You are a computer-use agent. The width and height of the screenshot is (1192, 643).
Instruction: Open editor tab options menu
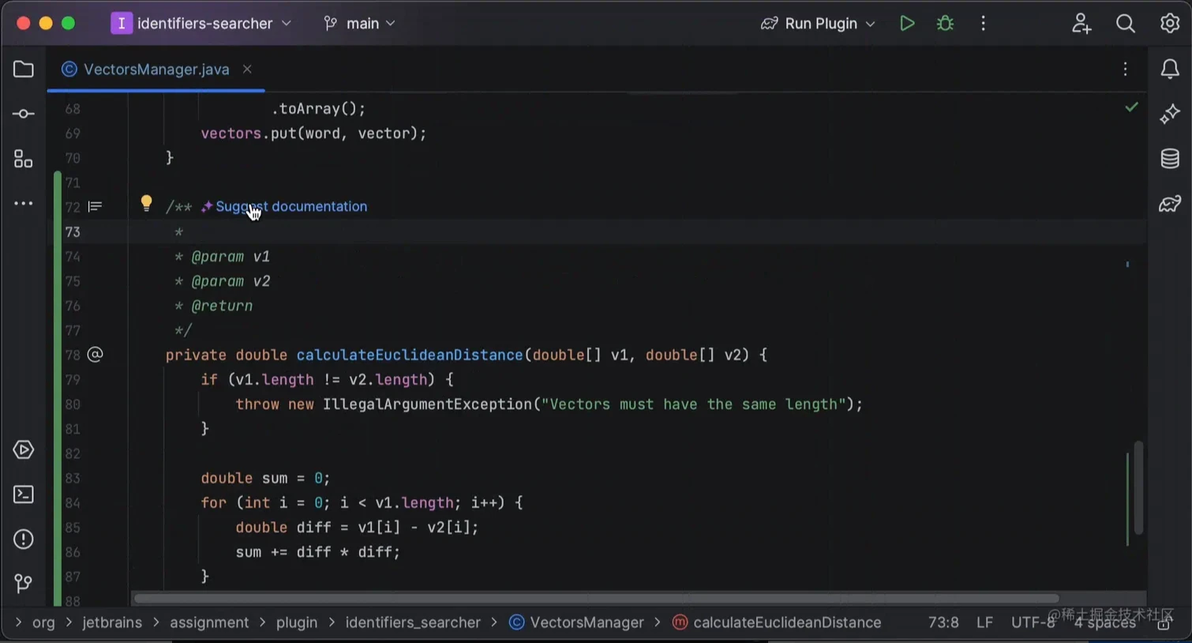[x=1125, y=69]
